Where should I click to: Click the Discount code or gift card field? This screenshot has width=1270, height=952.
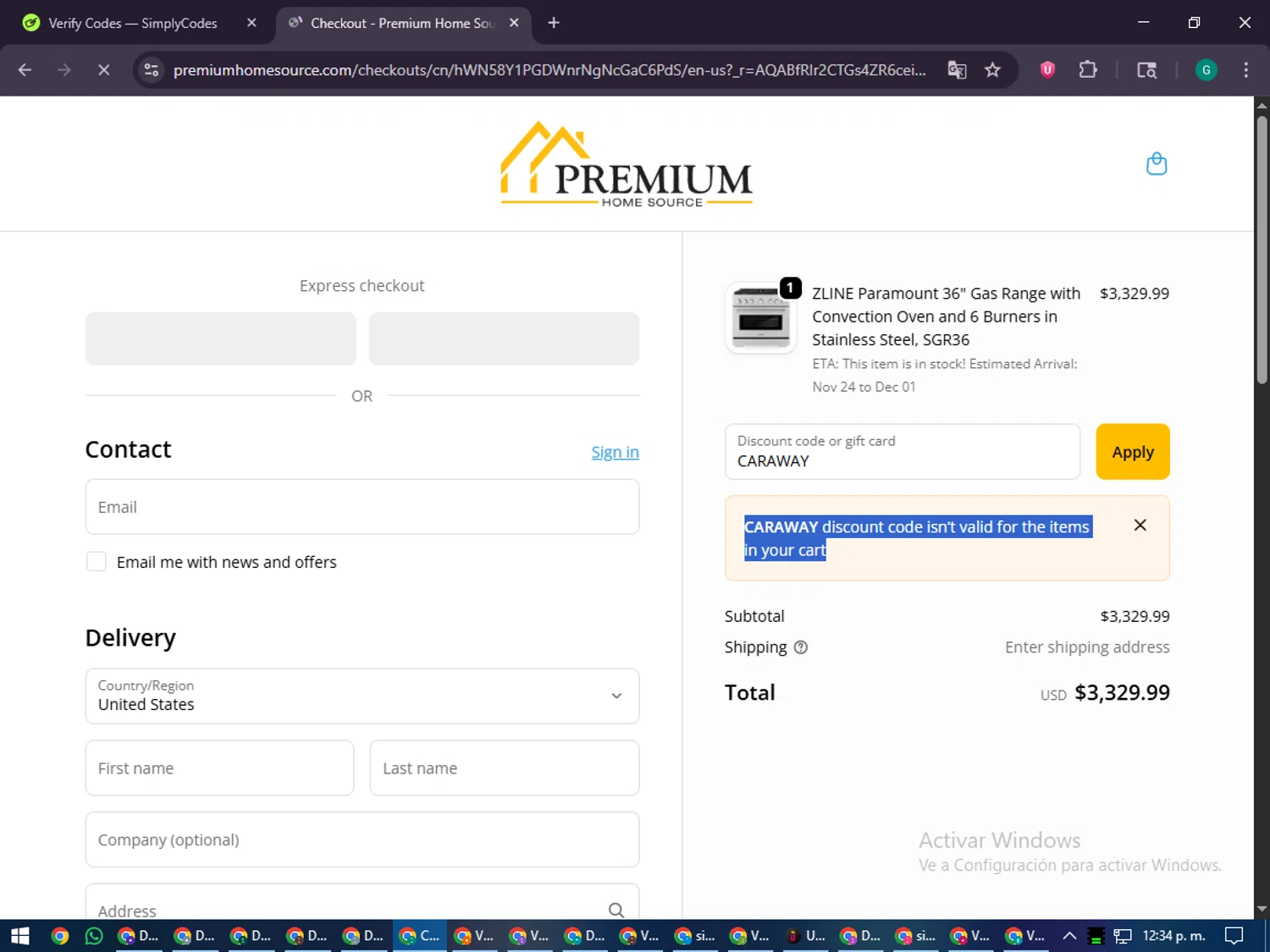click(x=903, y=452)
